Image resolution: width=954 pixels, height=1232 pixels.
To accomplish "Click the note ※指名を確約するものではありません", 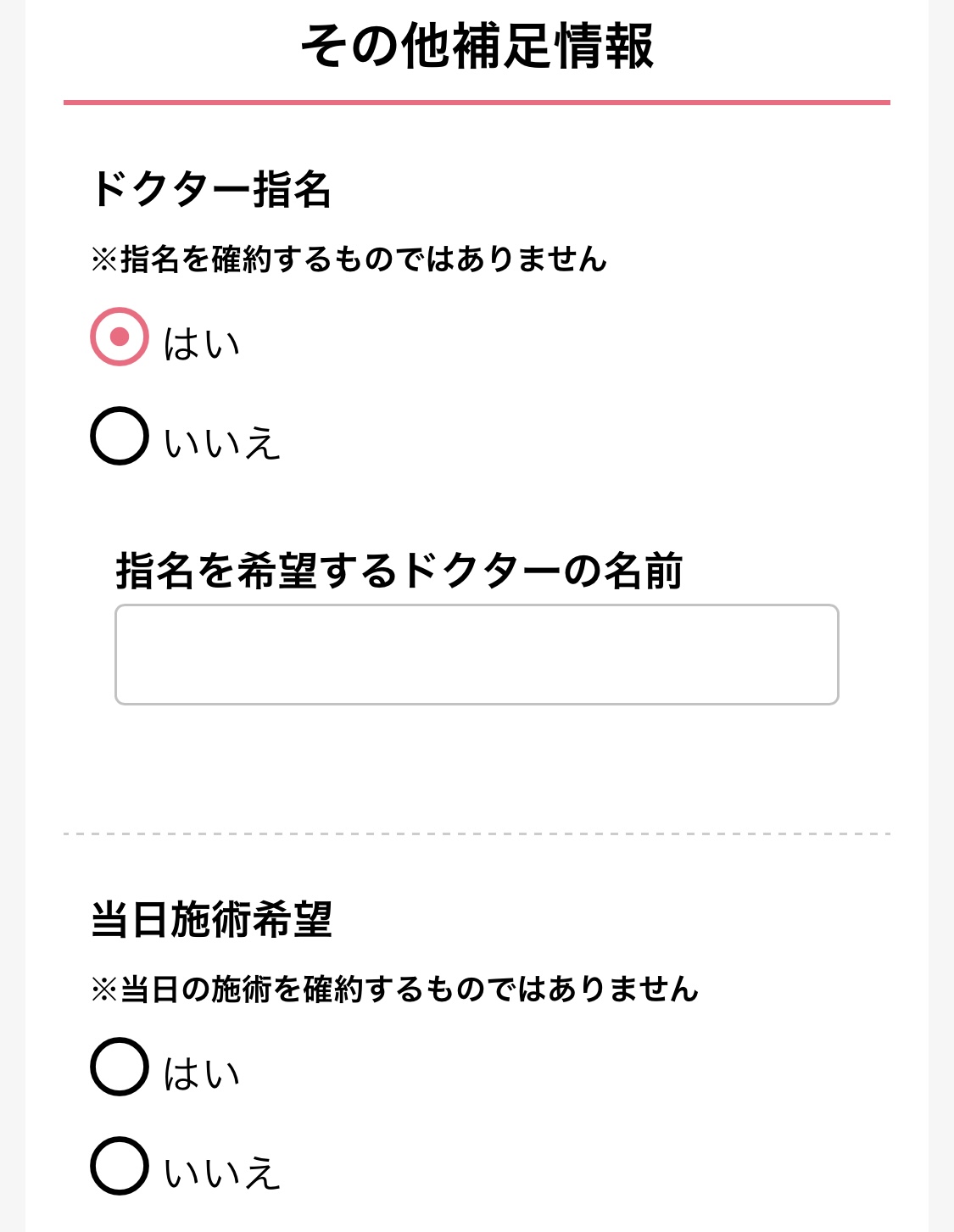I will pos(349,259).
